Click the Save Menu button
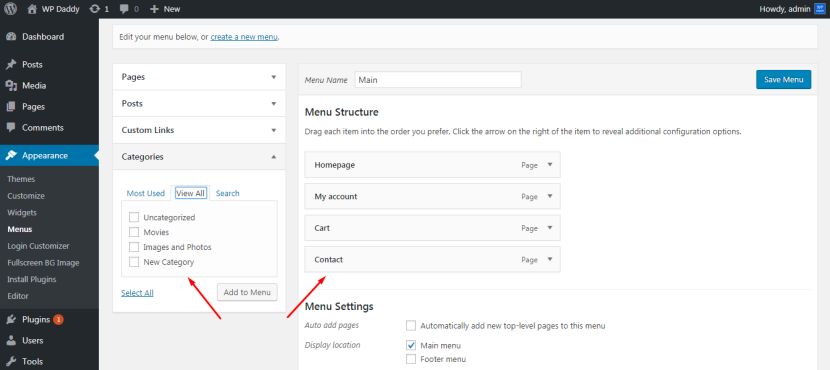Viewport: 830px width, 370px height. tap(783, 79)
